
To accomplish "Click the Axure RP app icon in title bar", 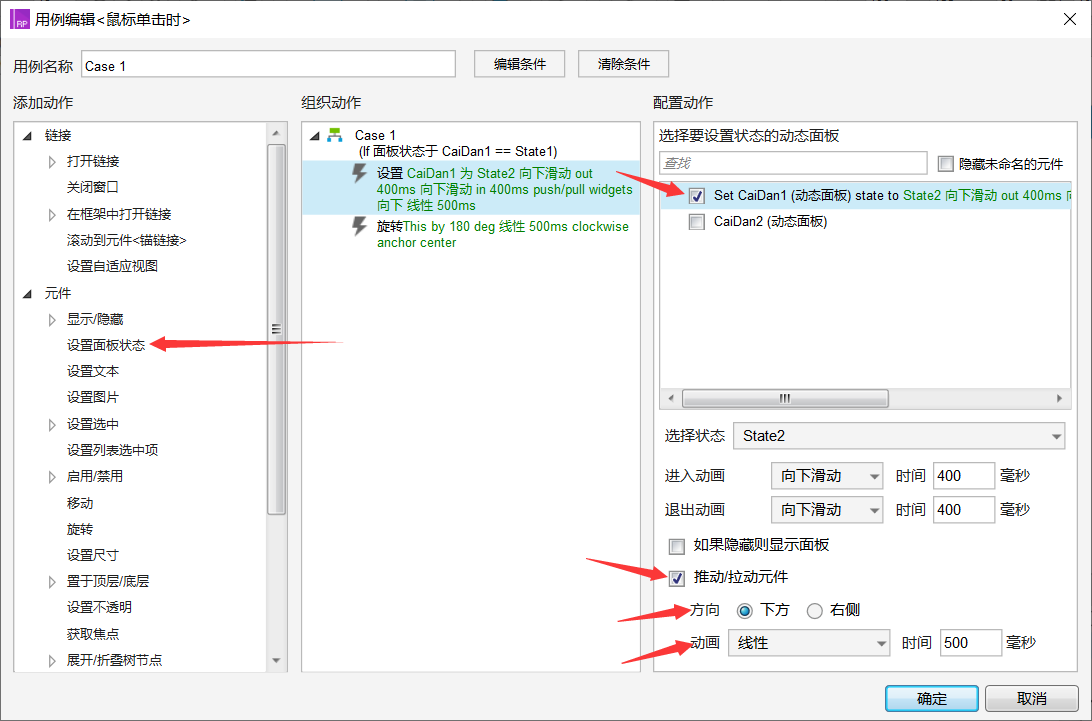I will coord(20,19).
